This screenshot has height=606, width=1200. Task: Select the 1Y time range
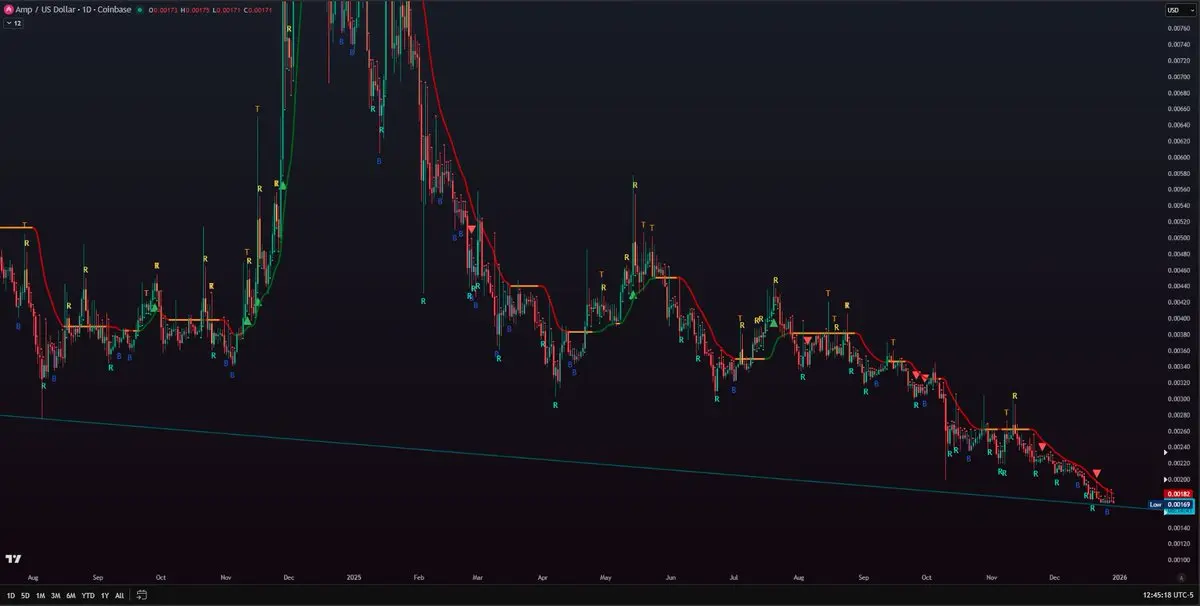(x=105, y=595)
